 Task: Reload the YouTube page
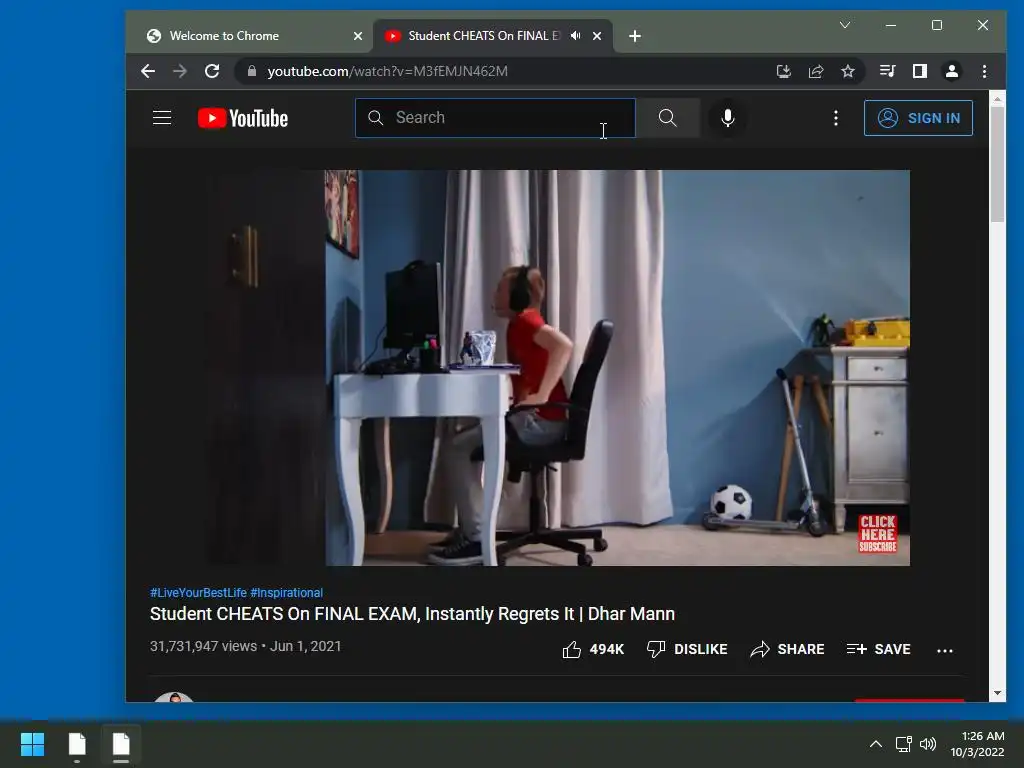pos(212,71)
